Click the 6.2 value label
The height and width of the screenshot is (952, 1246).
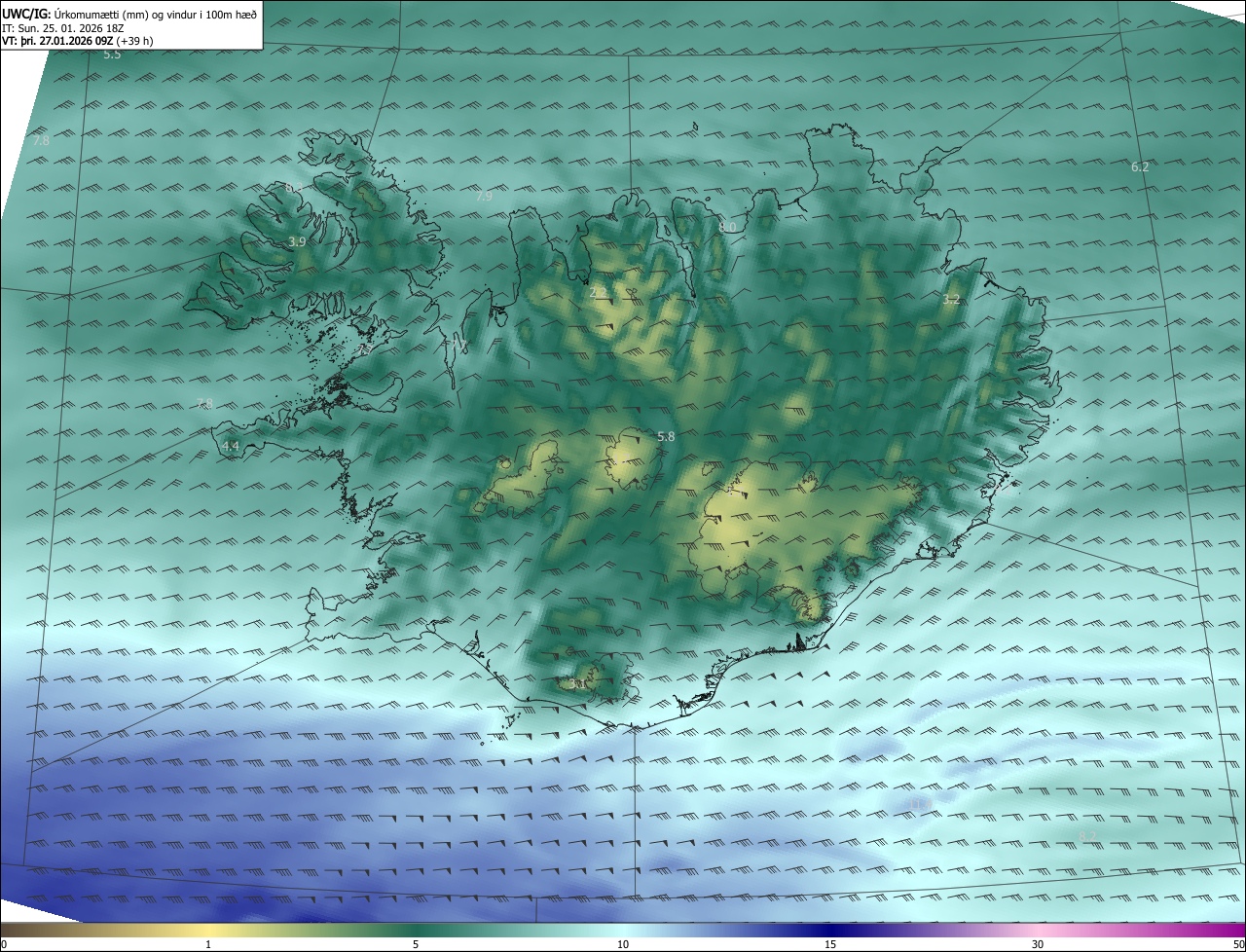pyautogui.click(x=1140, y=166)
